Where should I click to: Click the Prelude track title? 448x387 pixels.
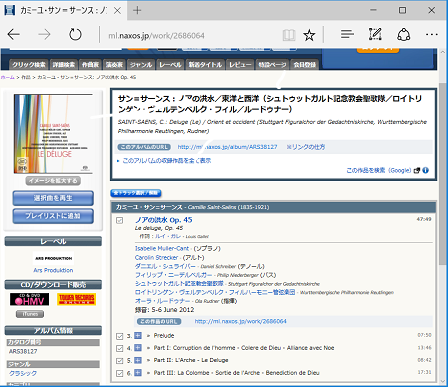point(164,335)
